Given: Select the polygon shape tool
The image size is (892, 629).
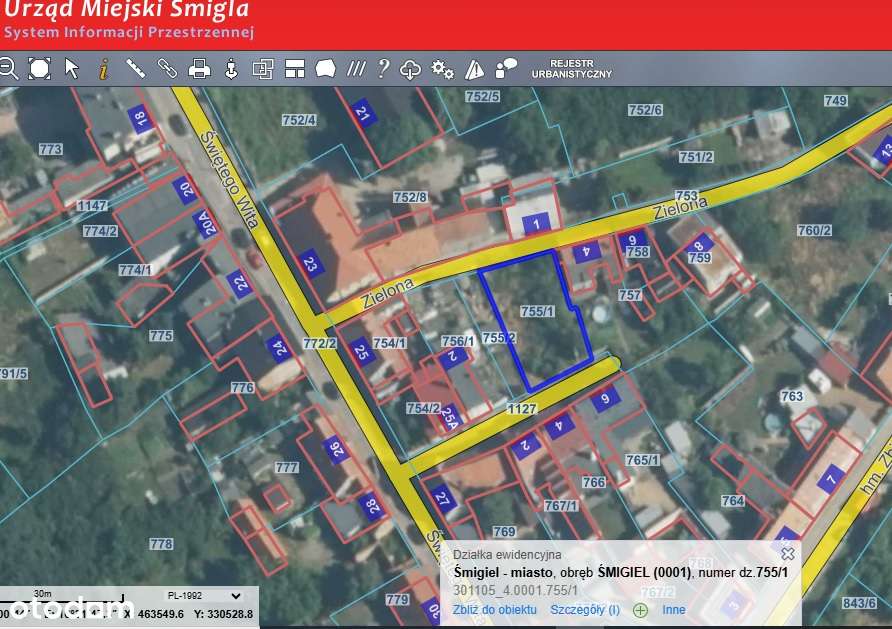Looking at the screenshot, I should click(325, 69).
